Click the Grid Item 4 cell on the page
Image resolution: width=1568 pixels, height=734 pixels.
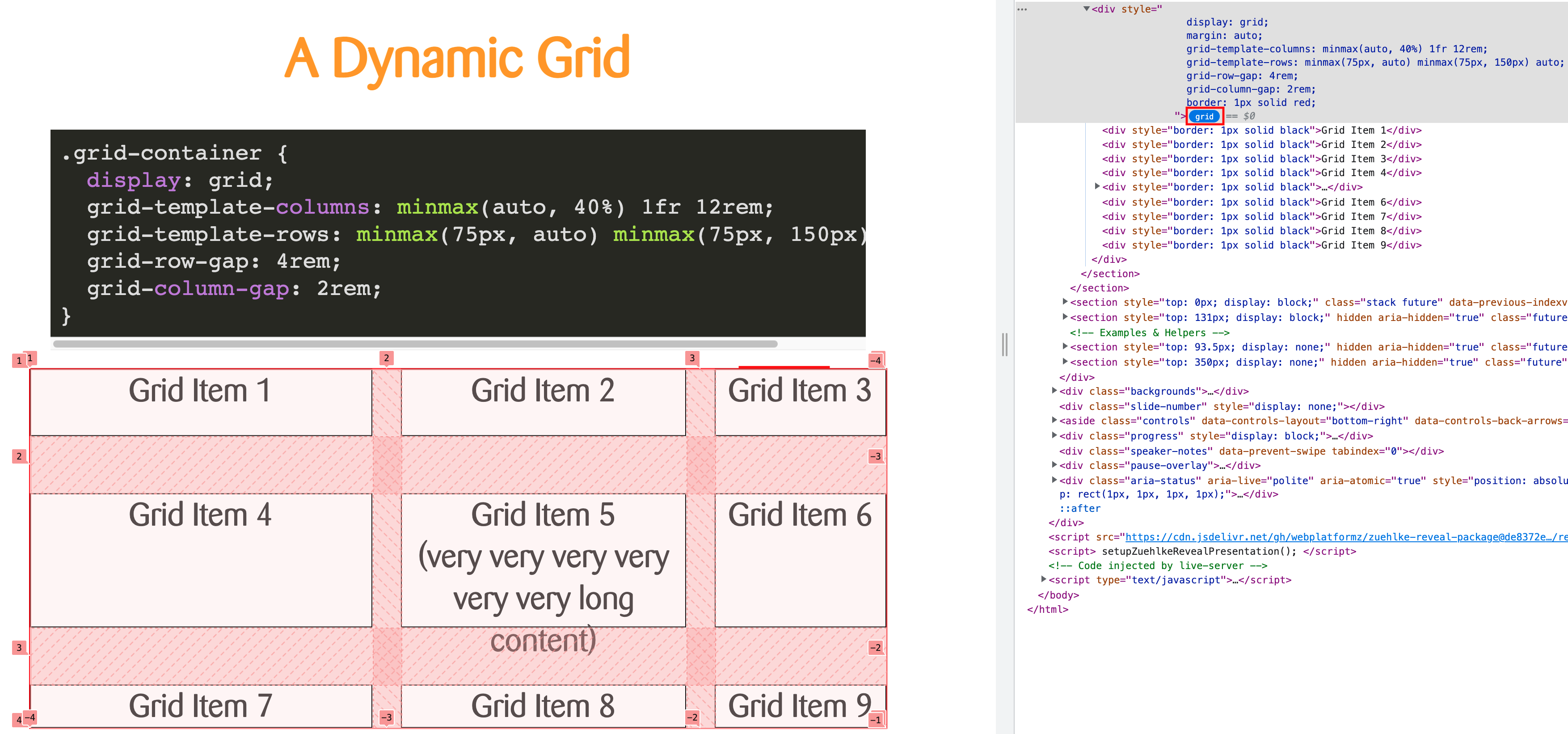[201, 560]
